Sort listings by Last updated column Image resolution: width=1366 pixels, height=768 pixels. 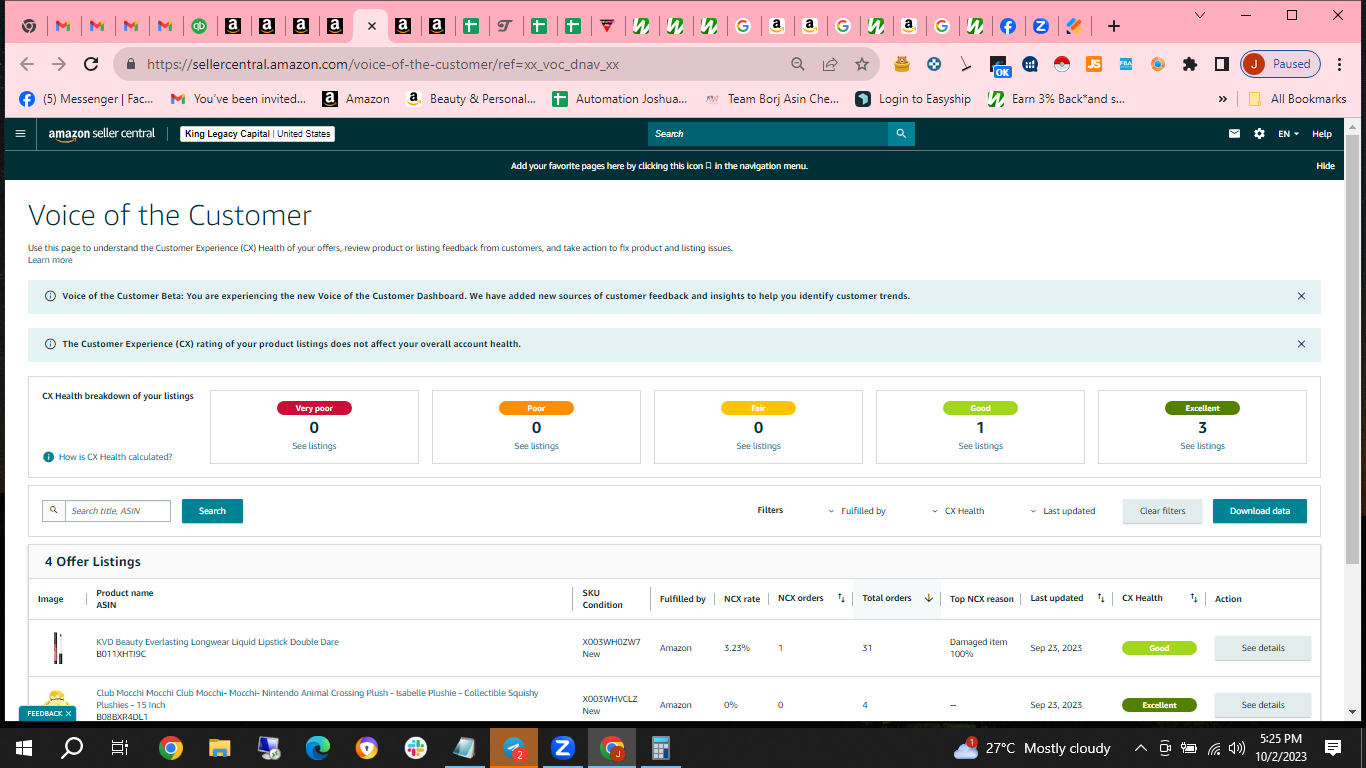click(1101, 598)
